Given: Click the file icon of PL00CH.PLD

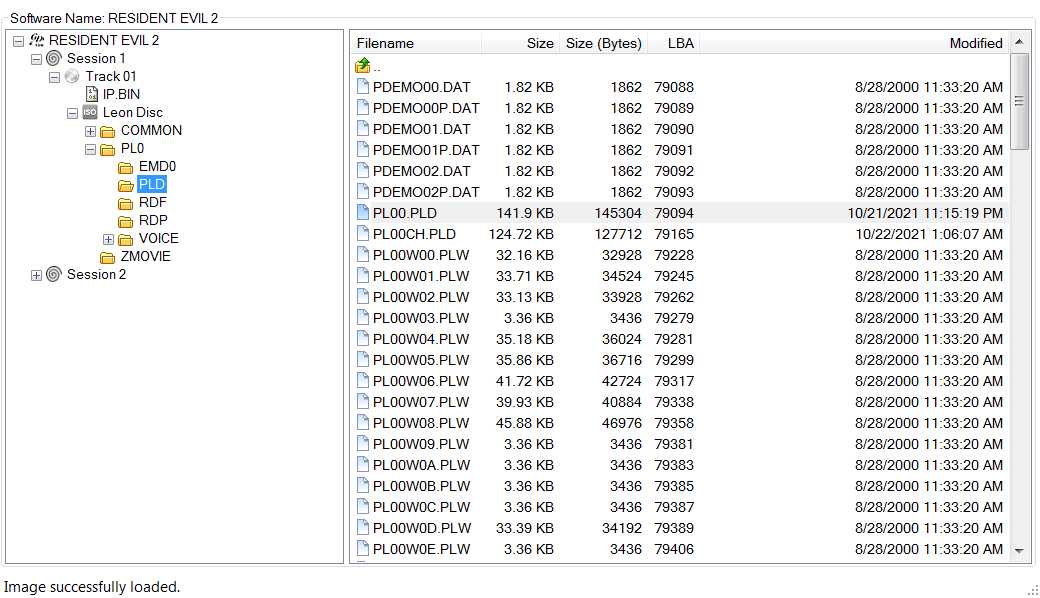Looking at the screenshot, I should coord(363,233).
